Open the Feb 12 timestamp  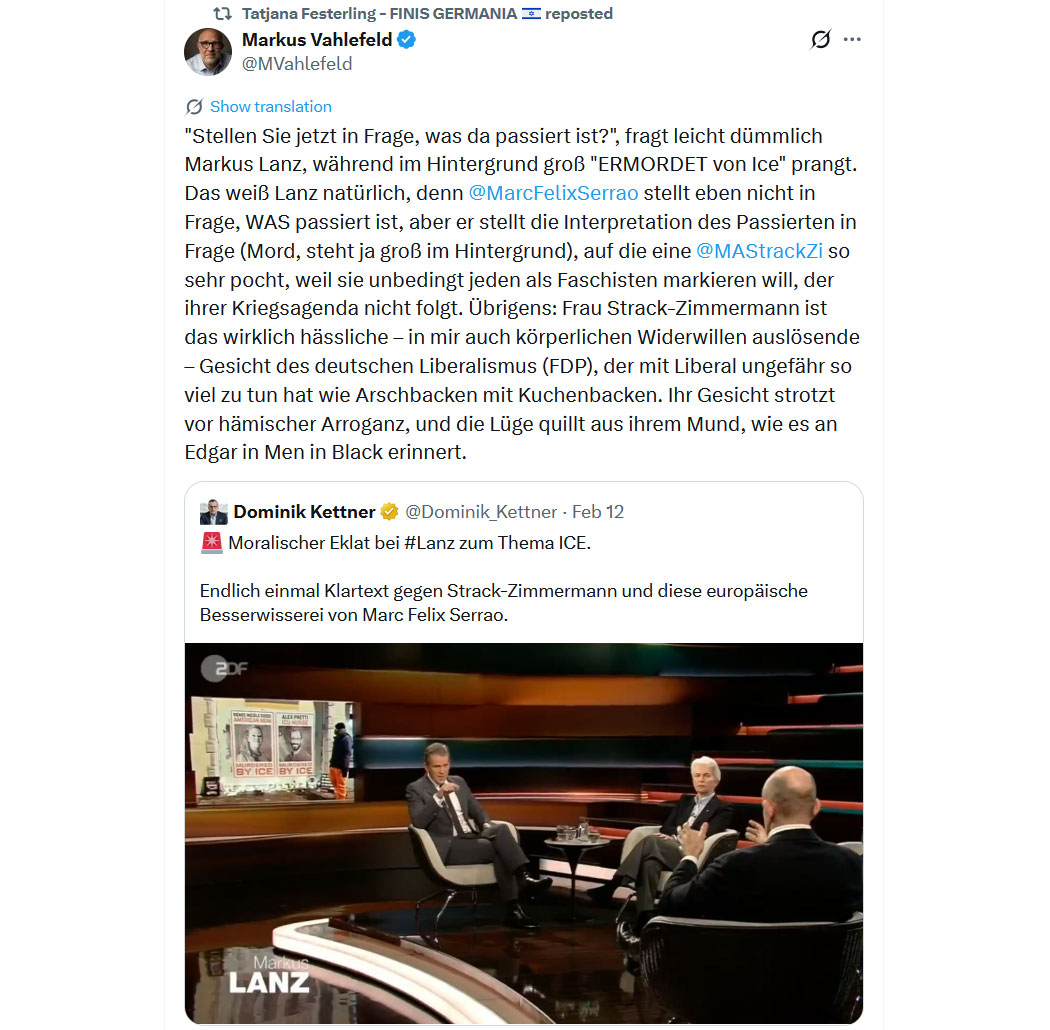coord(597,512)
